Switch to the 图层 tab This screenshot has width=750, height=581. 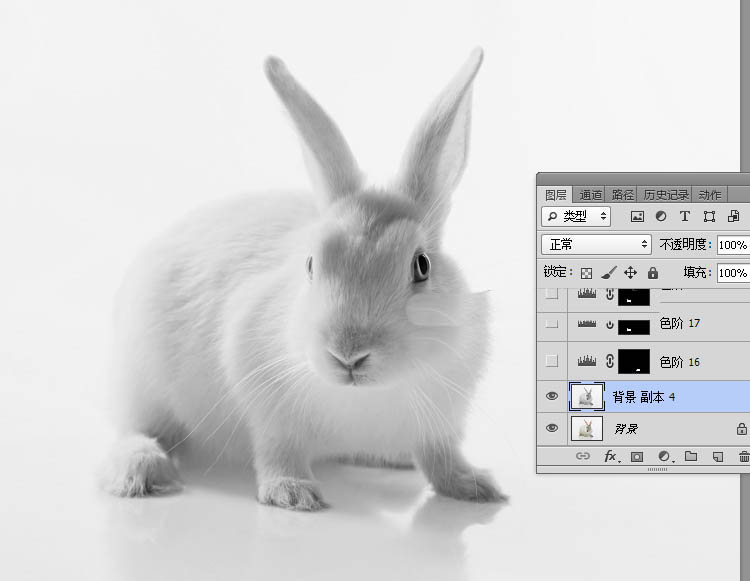(x=555, y=195)
